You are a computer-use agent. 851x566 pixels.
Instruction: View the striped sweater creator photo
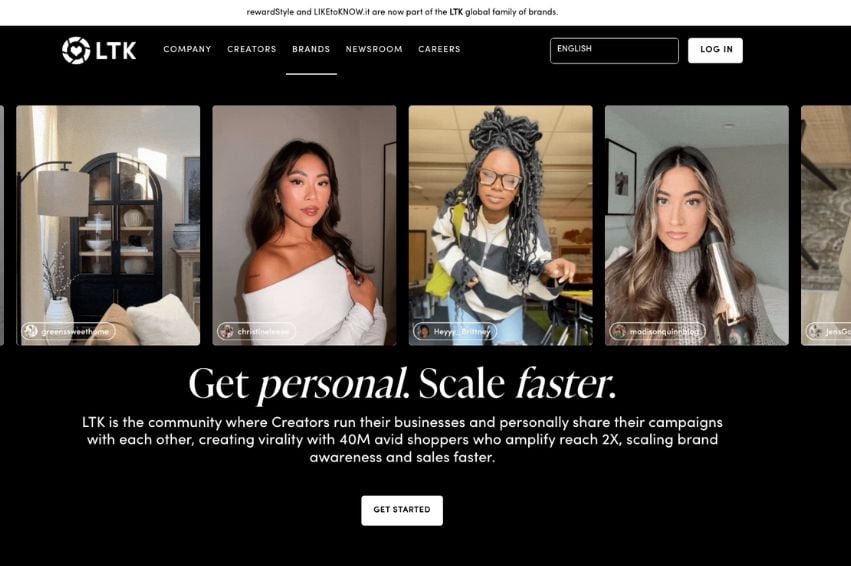[500, 225]
